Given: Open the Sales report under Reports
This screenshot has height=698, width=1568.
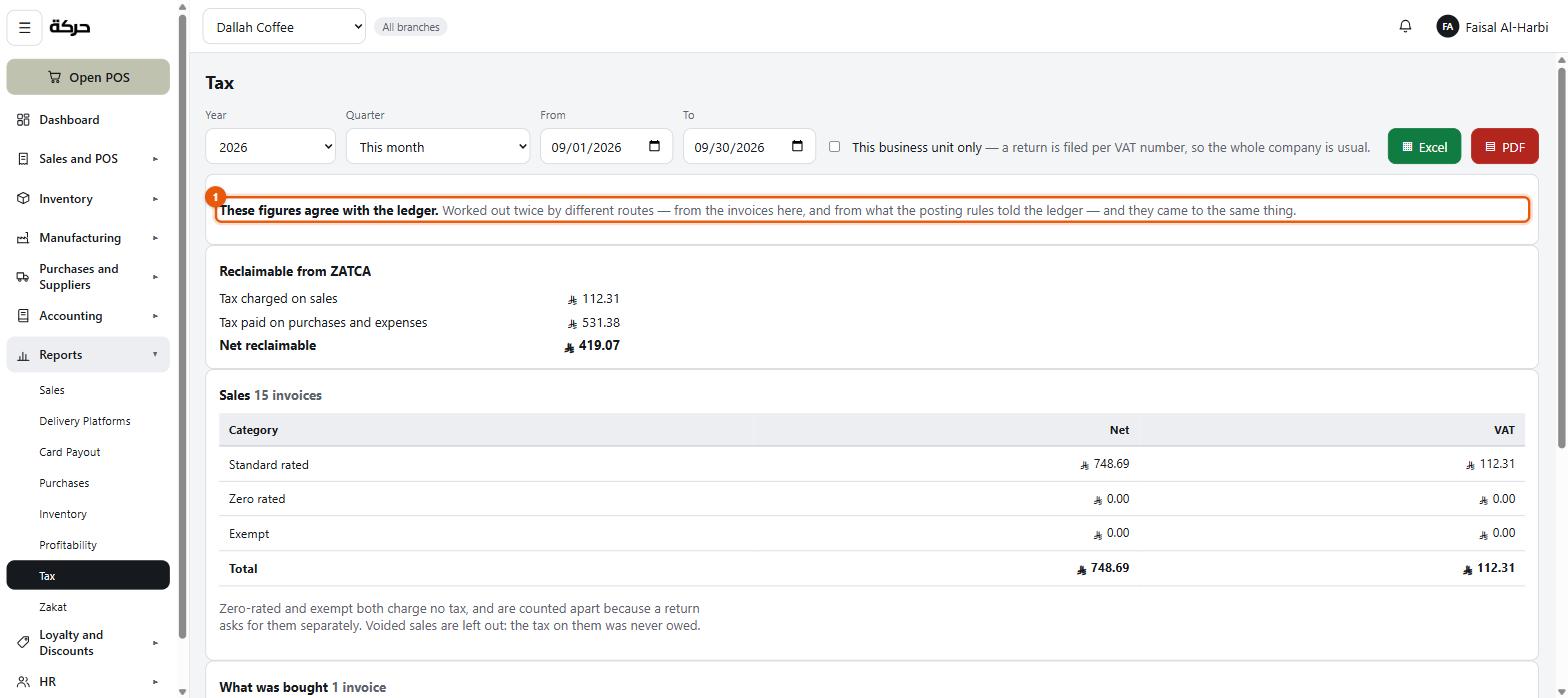Looking at the screenshot, I should click(x=88, y=390).
